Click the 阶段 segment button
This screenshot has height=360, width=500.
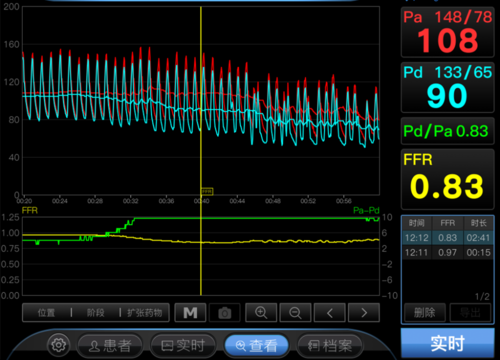click(95, 313)
